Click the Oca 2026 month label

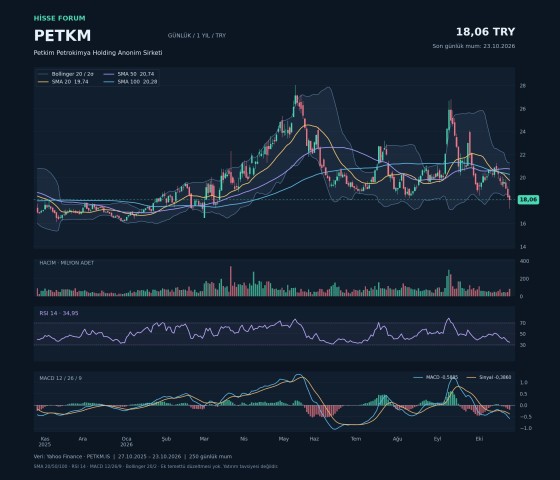coord(126,442)
